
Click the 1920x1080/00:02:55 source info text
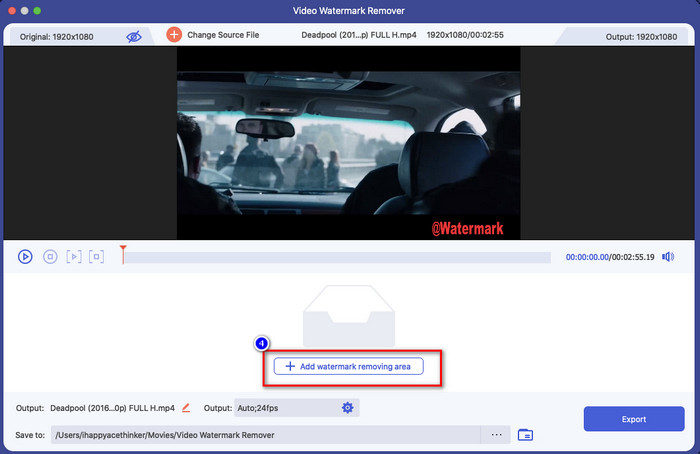465,35
